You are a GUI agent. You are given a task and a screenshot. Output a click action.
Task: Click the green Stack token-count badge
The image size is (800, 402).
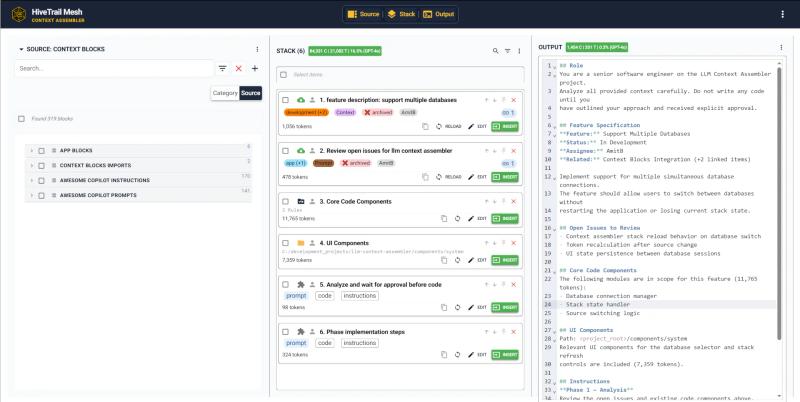(x=345, y=51)
